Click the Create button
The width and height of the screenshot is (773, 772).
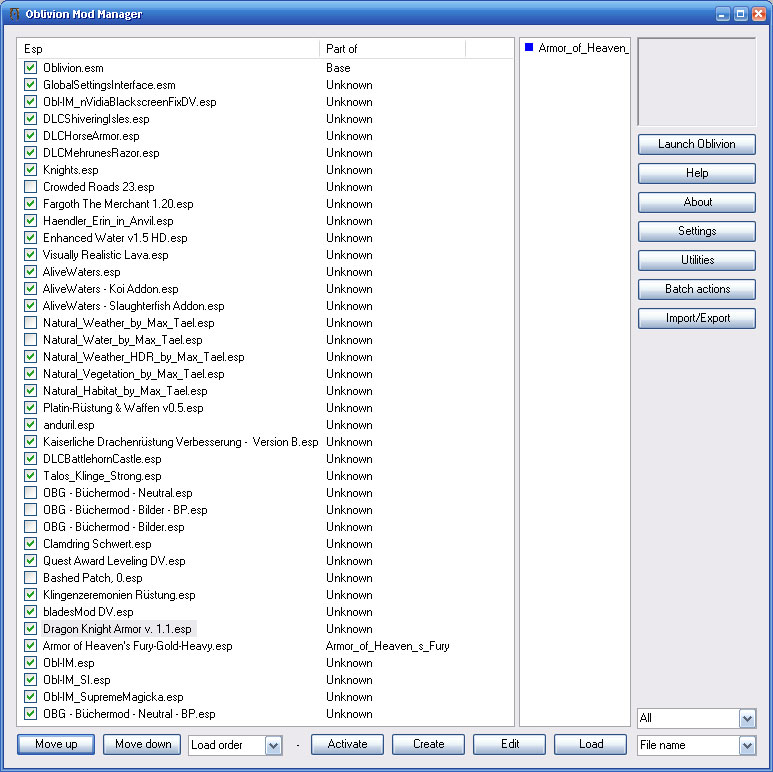click(x=428, y=744)
